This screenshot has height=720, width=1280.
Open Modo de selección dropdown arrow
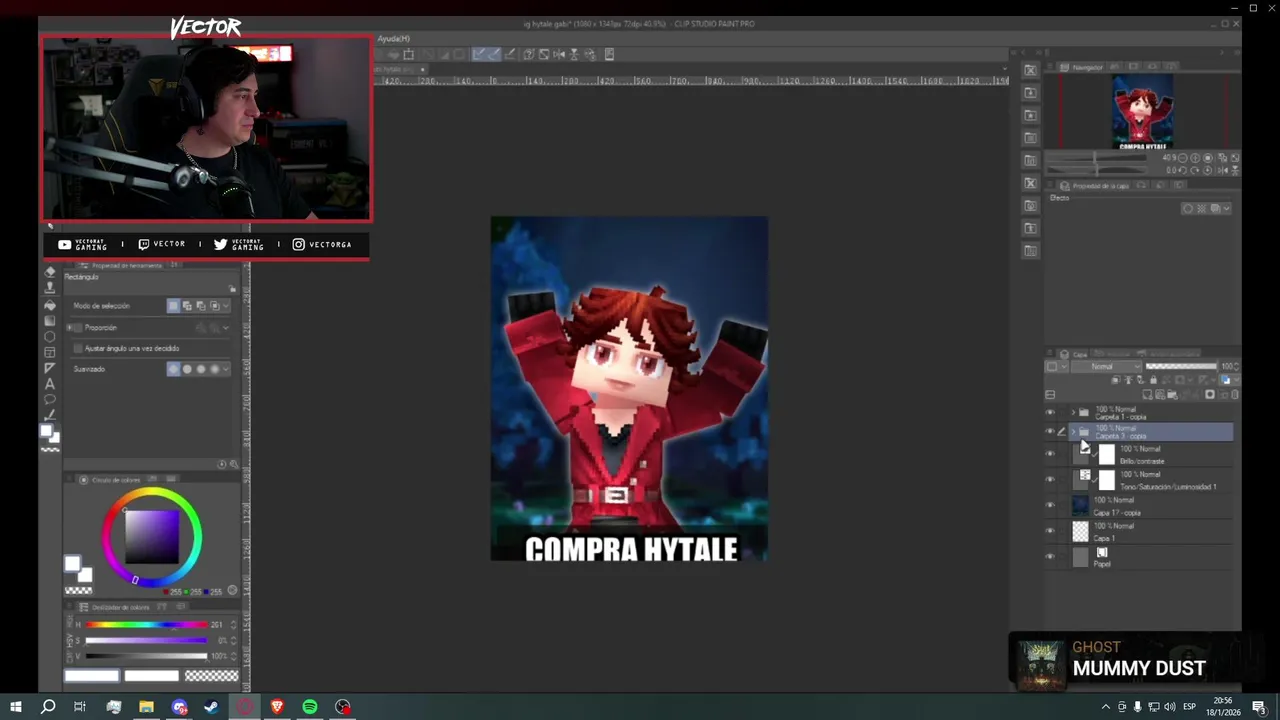point(226,306)
